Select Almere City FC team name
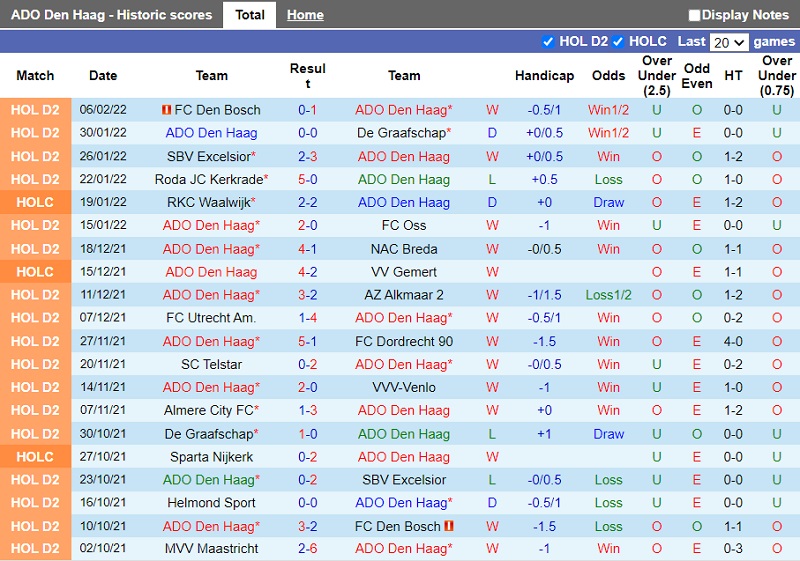Image resolution: width=800 pixels, height=561 pixels. [x=211, y=410]
